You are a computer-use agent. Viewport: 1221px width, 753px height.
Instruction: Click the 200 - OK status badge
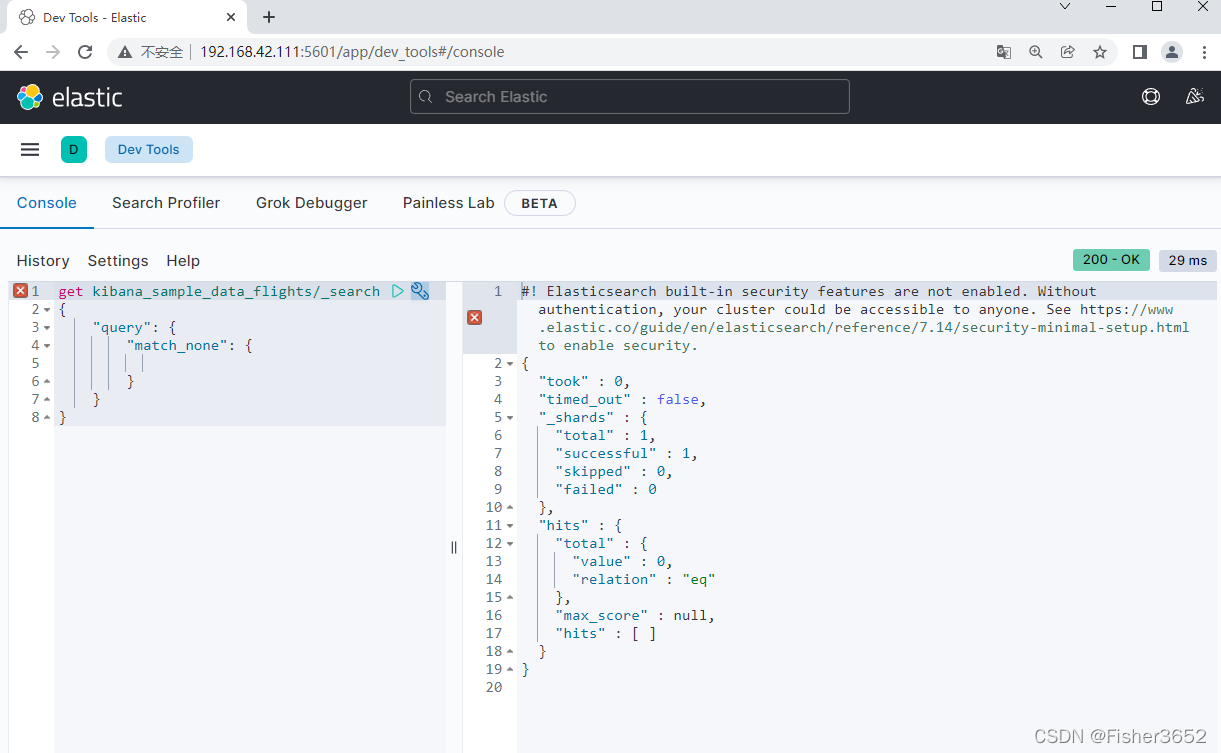click(1111, 260)
